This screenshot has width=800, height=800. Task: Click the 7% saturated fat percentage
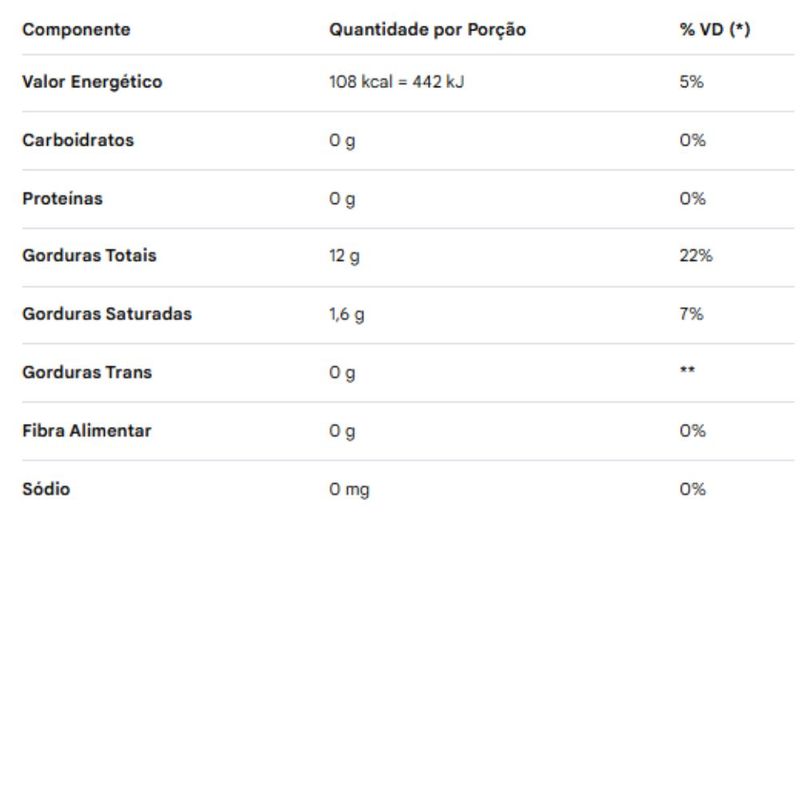(x=691, y=313)
